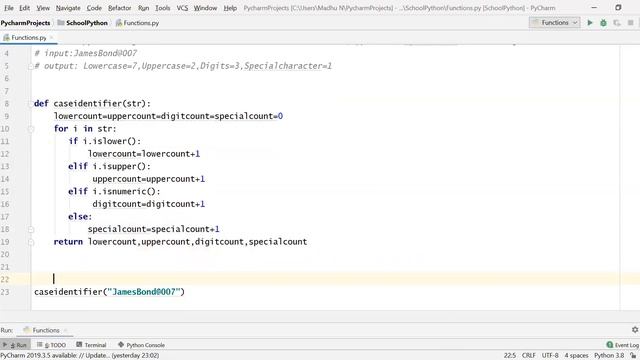640x360 pixels.
Task: Change the 4 spaces indent setting
Action: [x=576, y=356]
